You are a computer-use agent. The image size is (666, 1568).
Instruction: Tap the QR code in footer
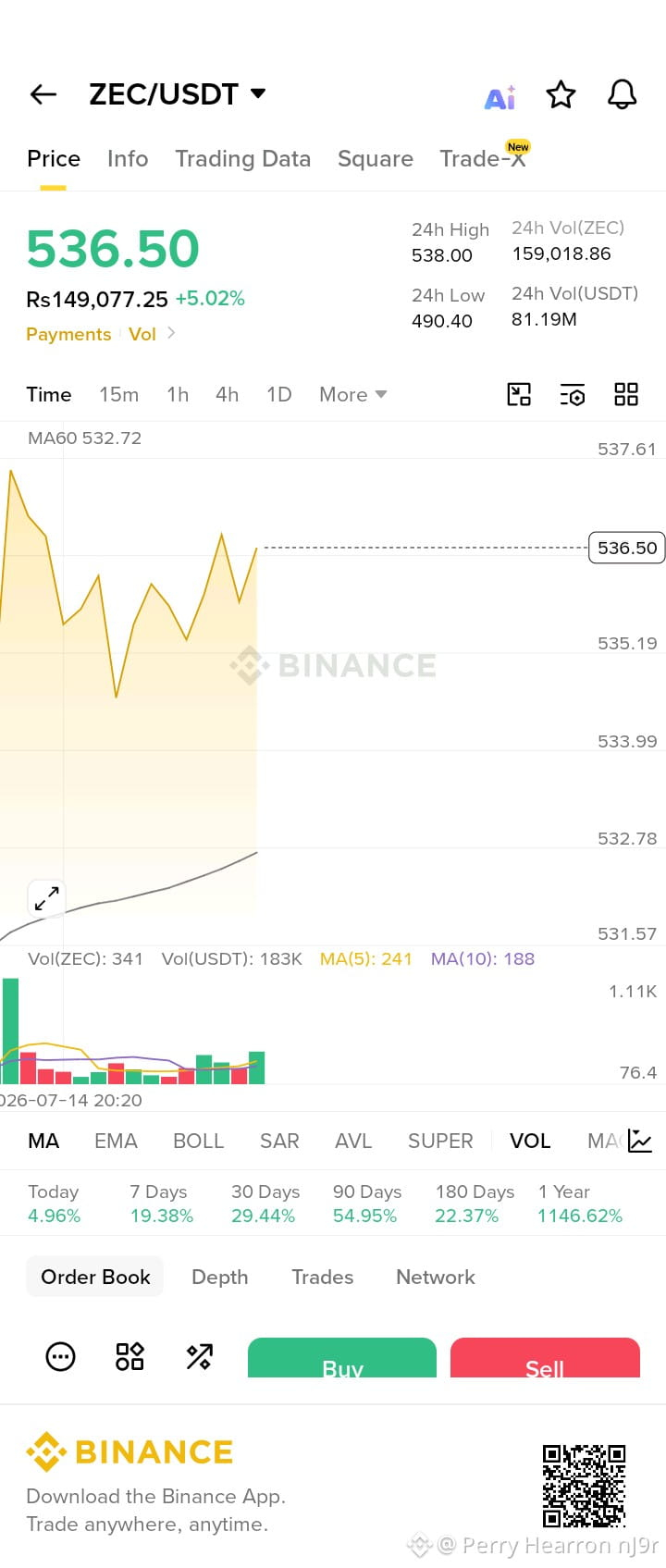point(584,1486)
